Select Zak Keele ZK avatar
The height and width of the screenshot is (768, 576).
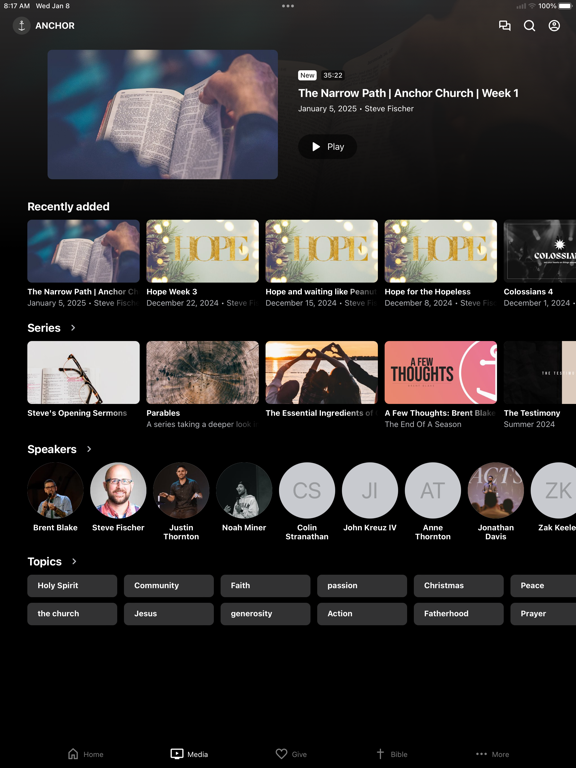[553, 490]
